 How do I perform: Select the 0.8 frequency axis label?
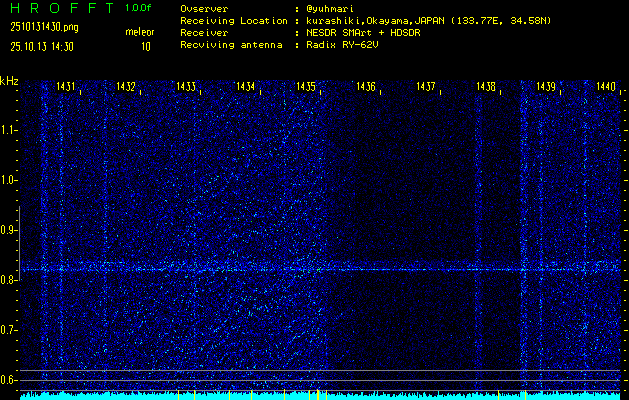click(9, 280)
